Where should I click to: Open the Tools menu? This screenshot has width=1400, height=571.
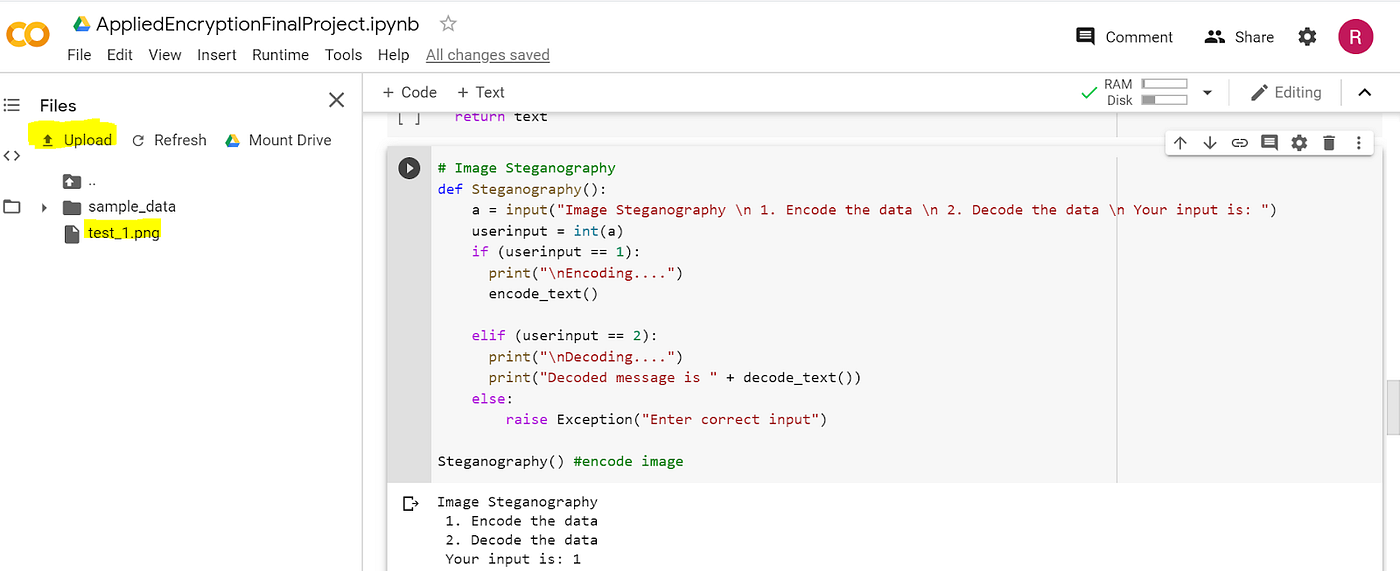click(343, 55)
